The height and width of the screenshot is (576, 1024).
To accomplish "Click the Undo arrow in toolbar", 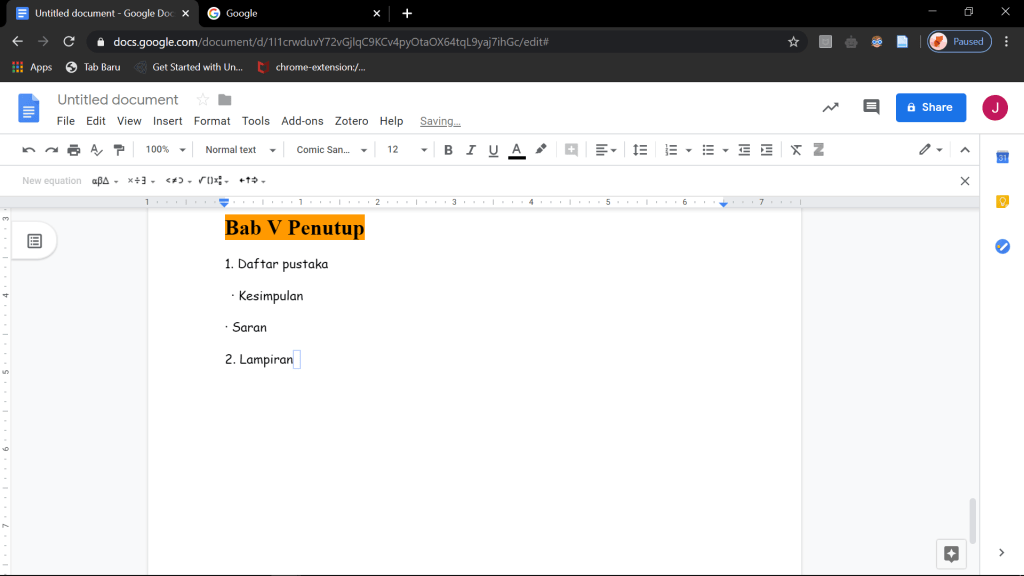I will [x=29, y=150].
